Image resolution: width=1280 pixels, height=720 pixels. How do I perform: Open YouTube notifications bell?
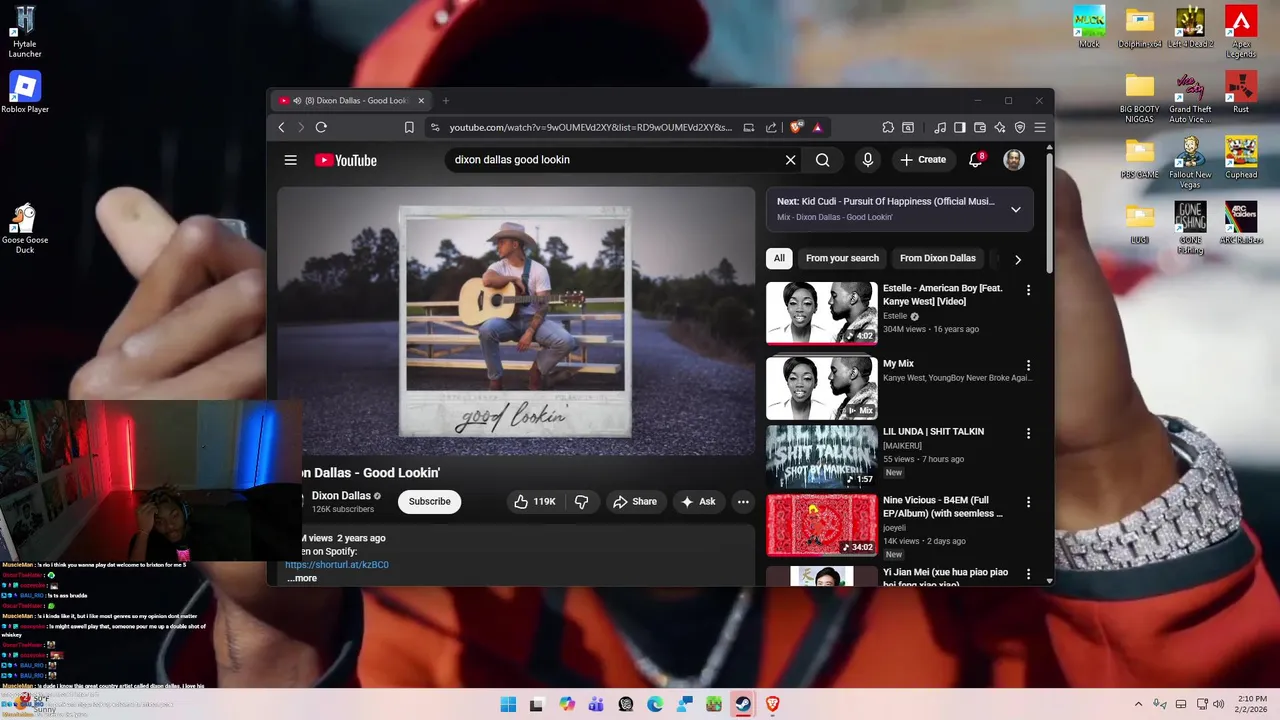(x=976, y=160)
